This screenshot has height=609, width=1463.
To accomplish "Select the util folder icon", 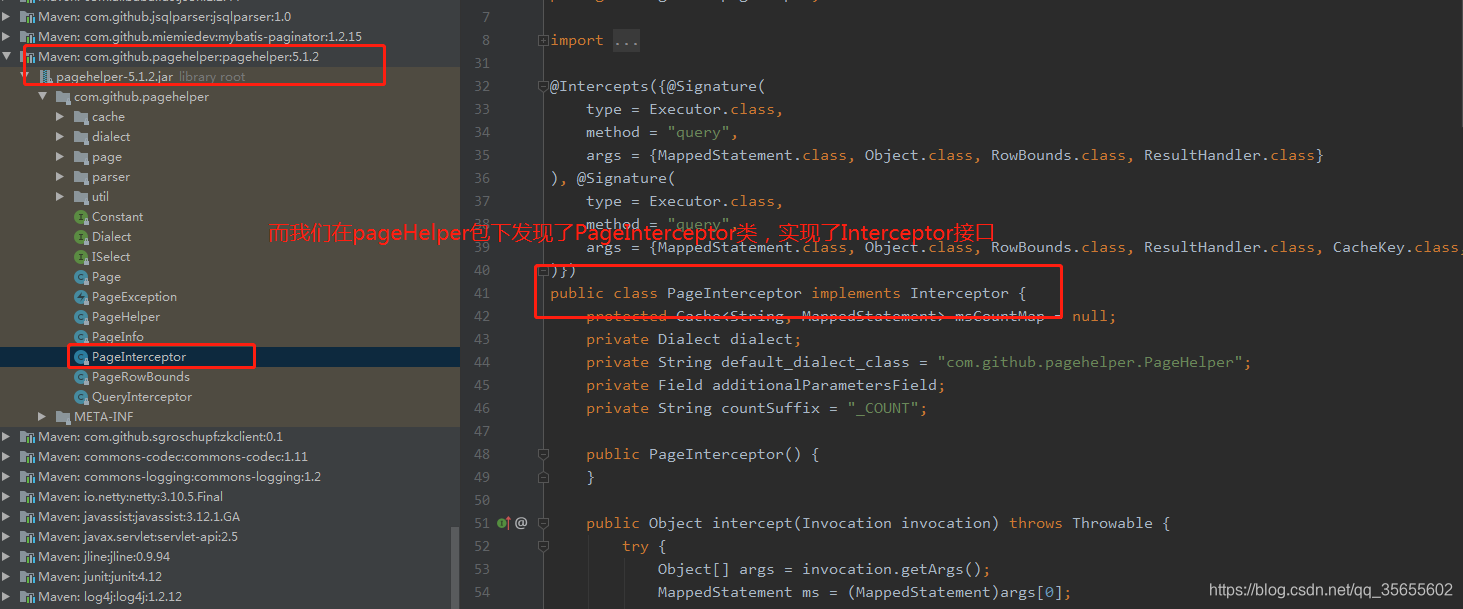I will pos(81,197).
